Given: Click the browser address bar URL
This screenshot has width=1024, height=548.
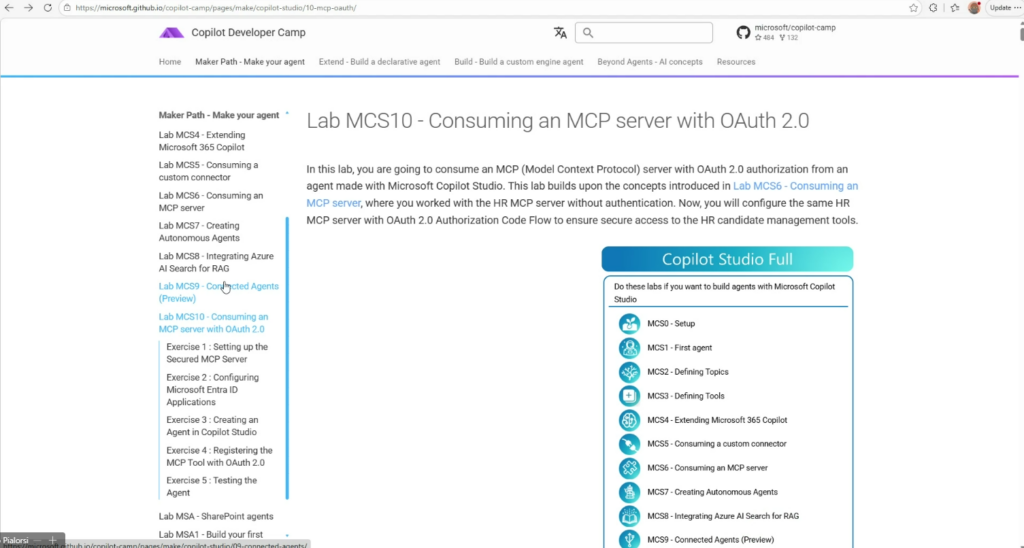Looking at the screenshot, I should 216,8.
